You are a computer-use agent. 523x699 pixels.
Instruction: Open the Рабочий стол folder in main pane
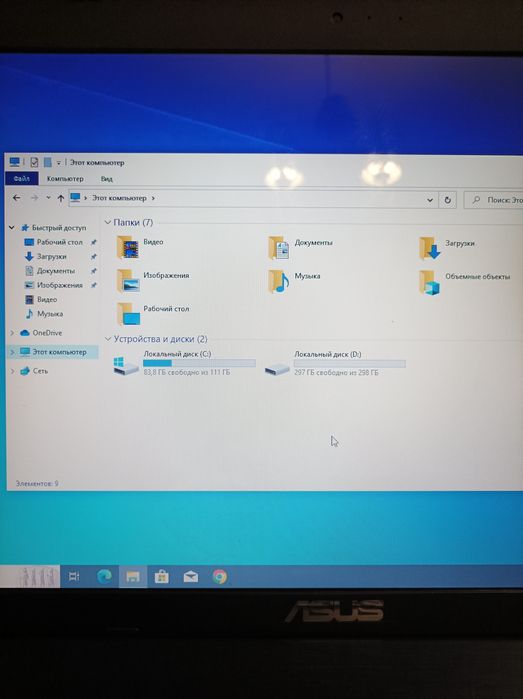(x=152, y=313)
